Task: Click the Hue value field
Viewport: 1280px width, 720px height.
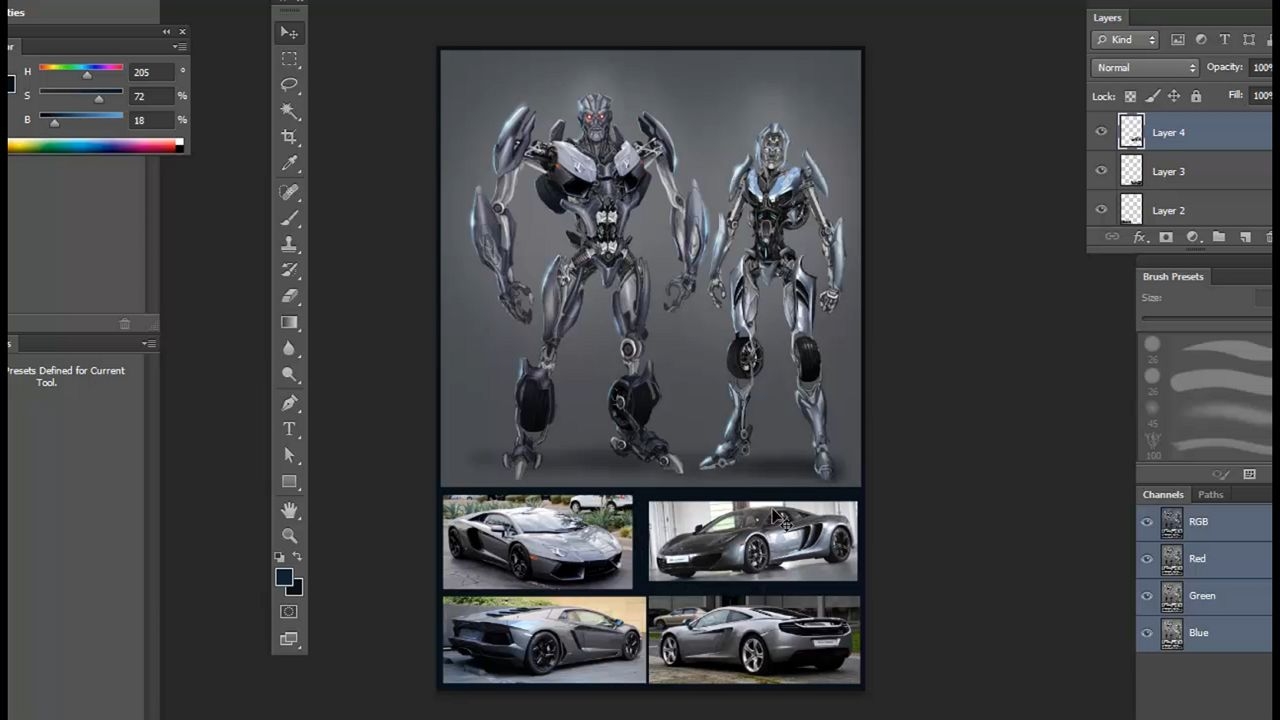Action: [150, 72]
